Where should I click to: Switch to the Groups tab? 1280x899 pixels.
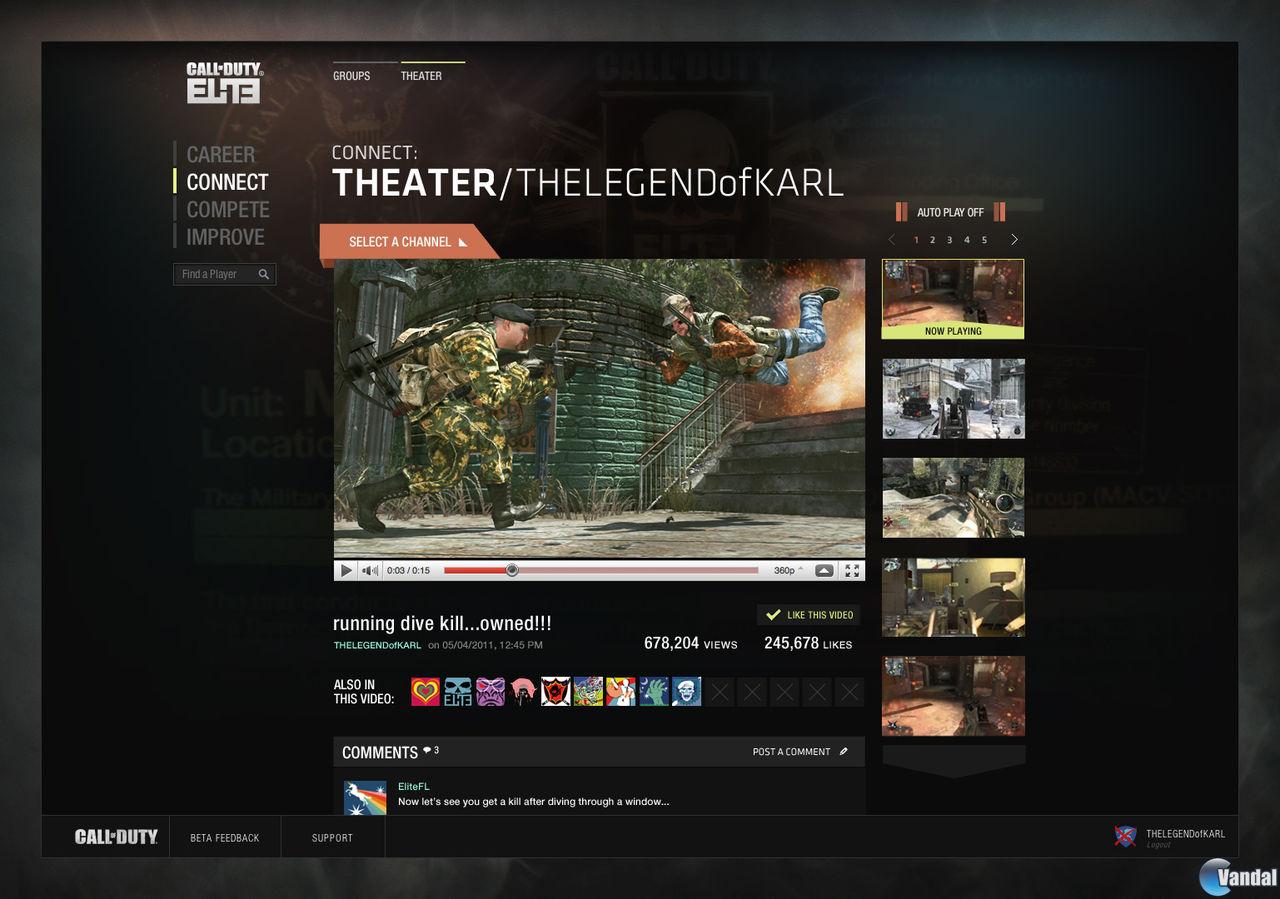[x=351, y=76]
